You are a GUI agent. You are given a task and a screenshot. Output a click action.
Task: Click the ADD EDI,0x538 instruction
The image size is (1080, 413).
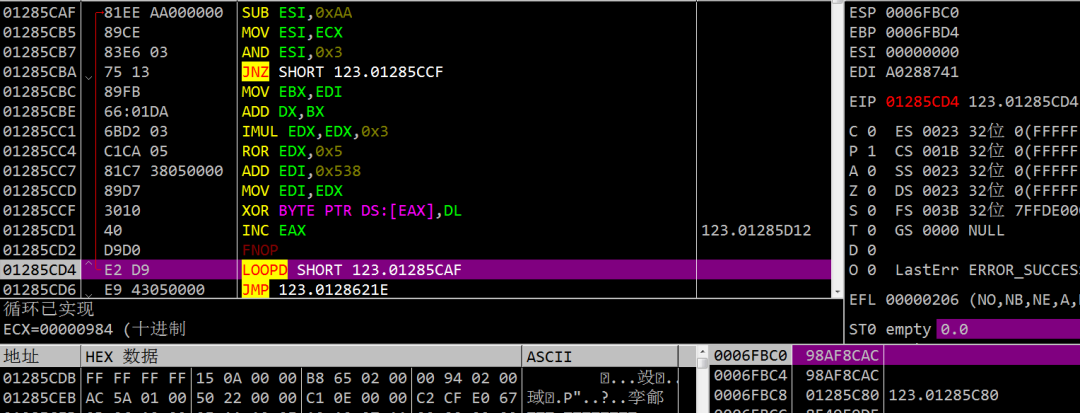pos(301,171)
